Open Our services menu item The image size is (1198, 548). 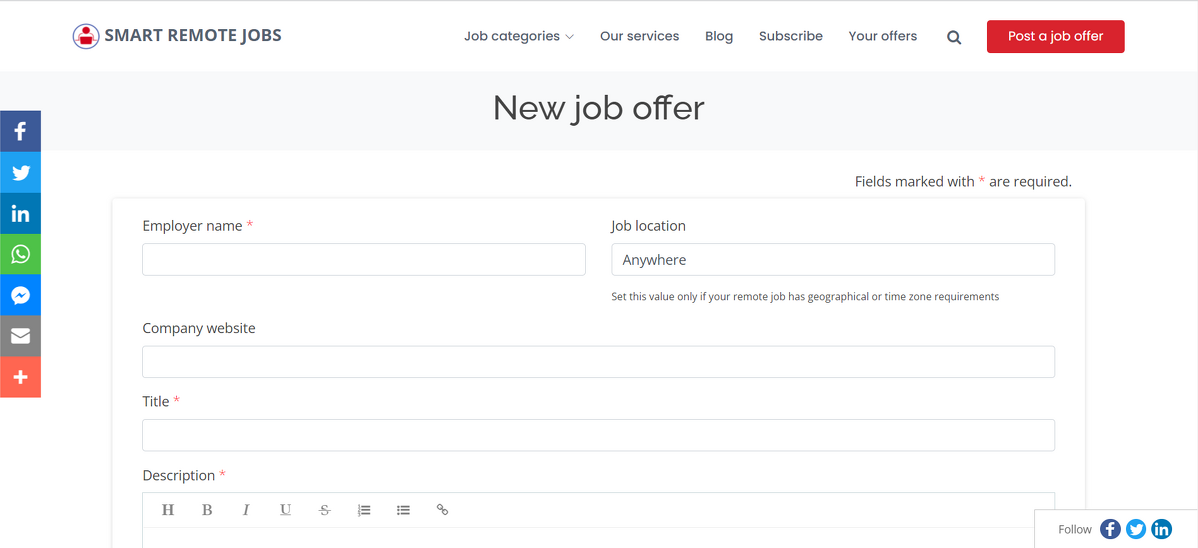[639, 36]
